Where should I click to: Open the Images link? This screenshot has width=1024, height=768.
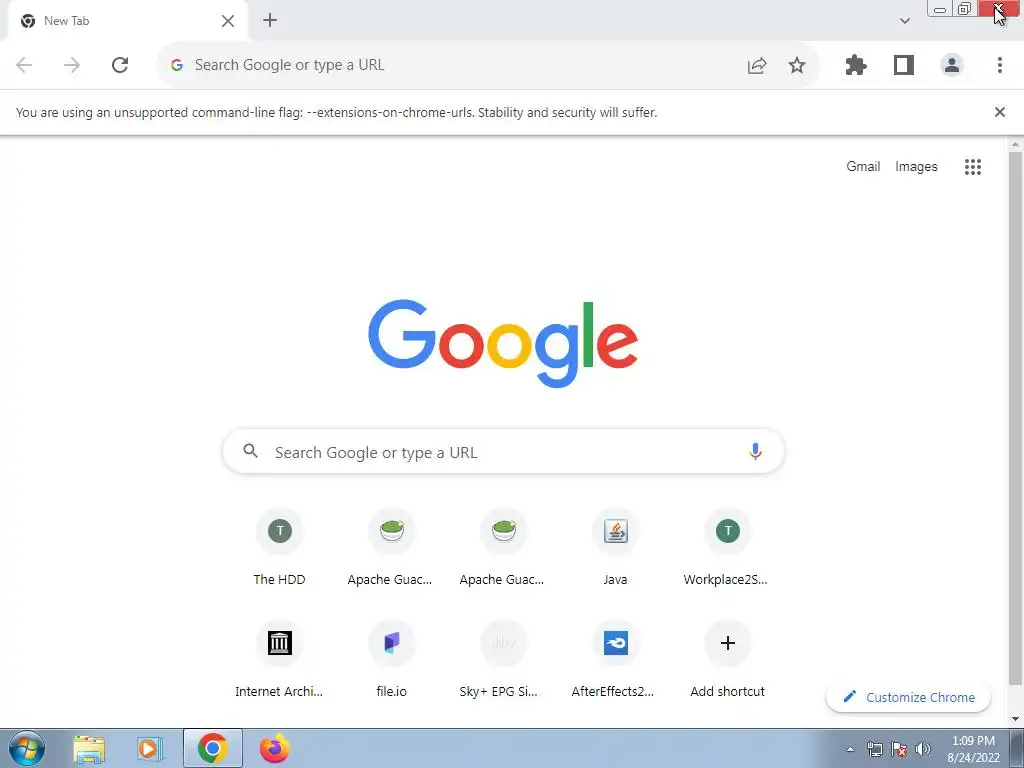click(916, 167)
